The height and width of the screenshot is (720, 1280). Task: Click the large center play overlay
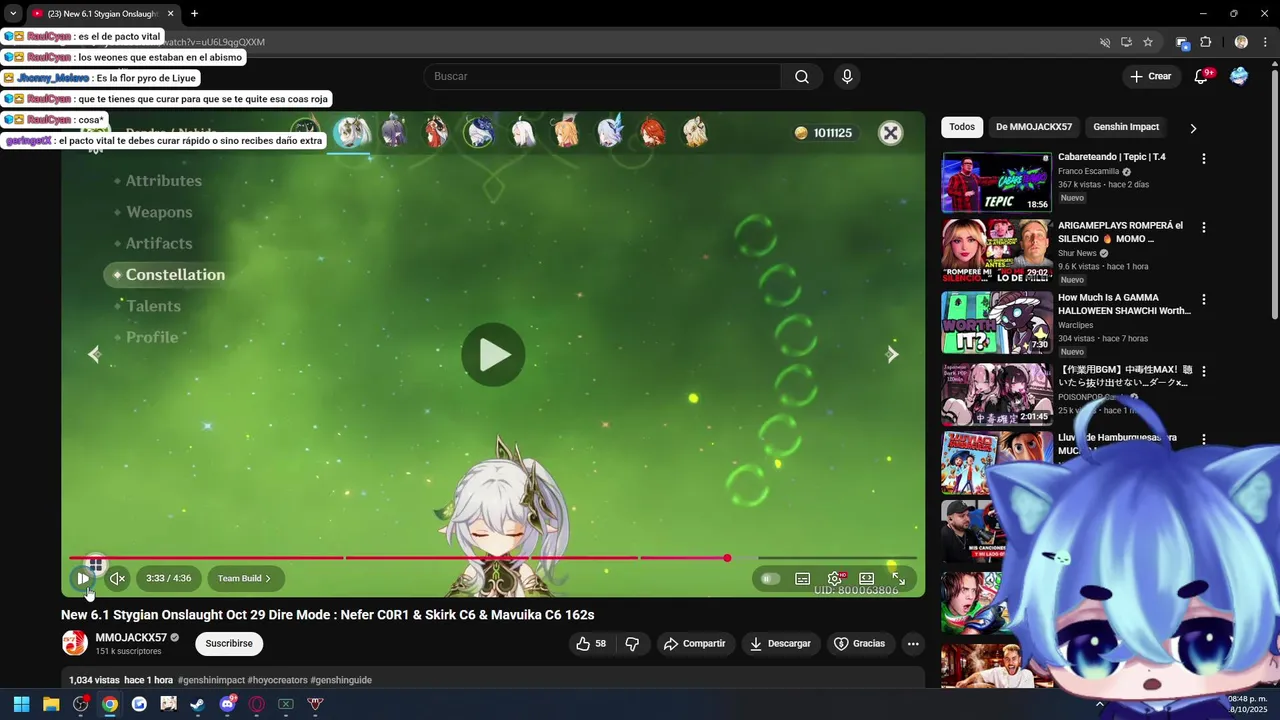click(x=493, y=354)
